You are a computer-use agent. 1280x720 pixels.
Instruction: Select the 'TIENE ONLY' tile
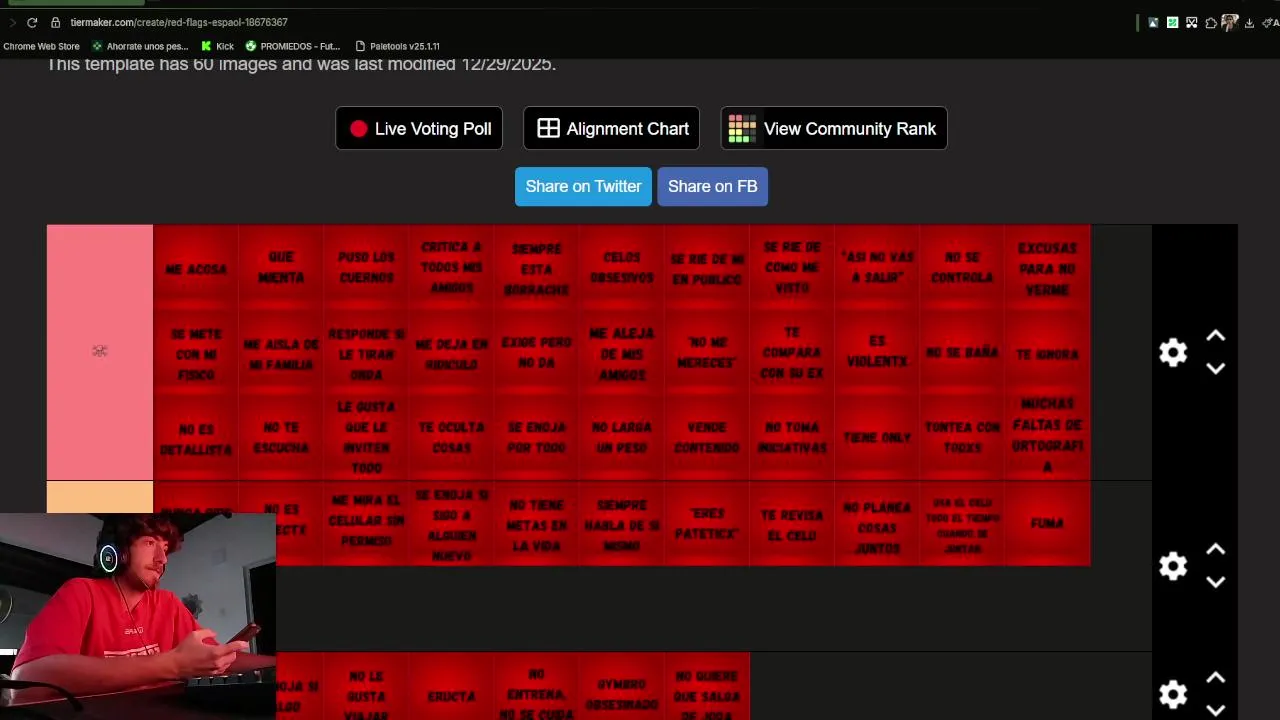click(877, 438)
